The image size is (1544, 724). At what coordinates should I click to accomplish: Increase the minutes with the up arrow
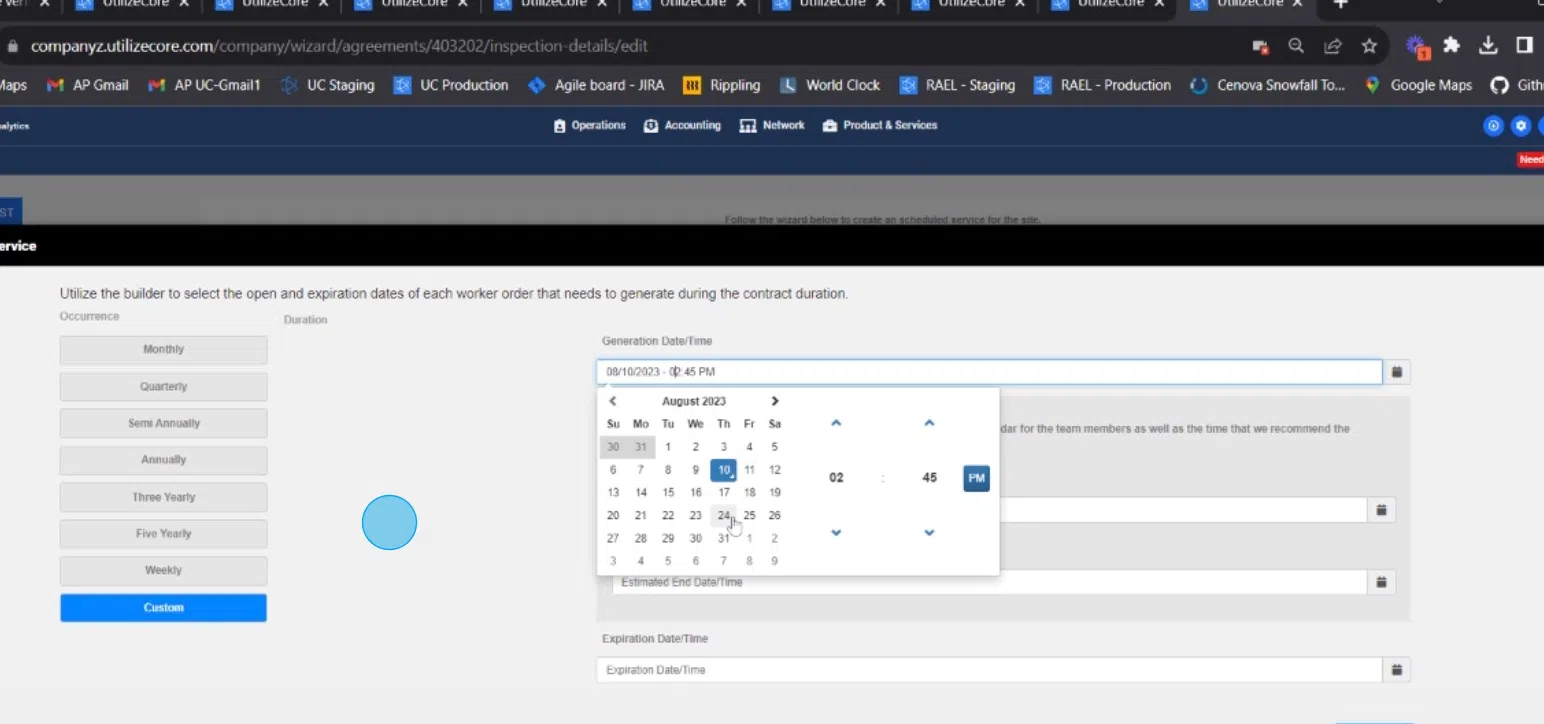tap(929, 423)
